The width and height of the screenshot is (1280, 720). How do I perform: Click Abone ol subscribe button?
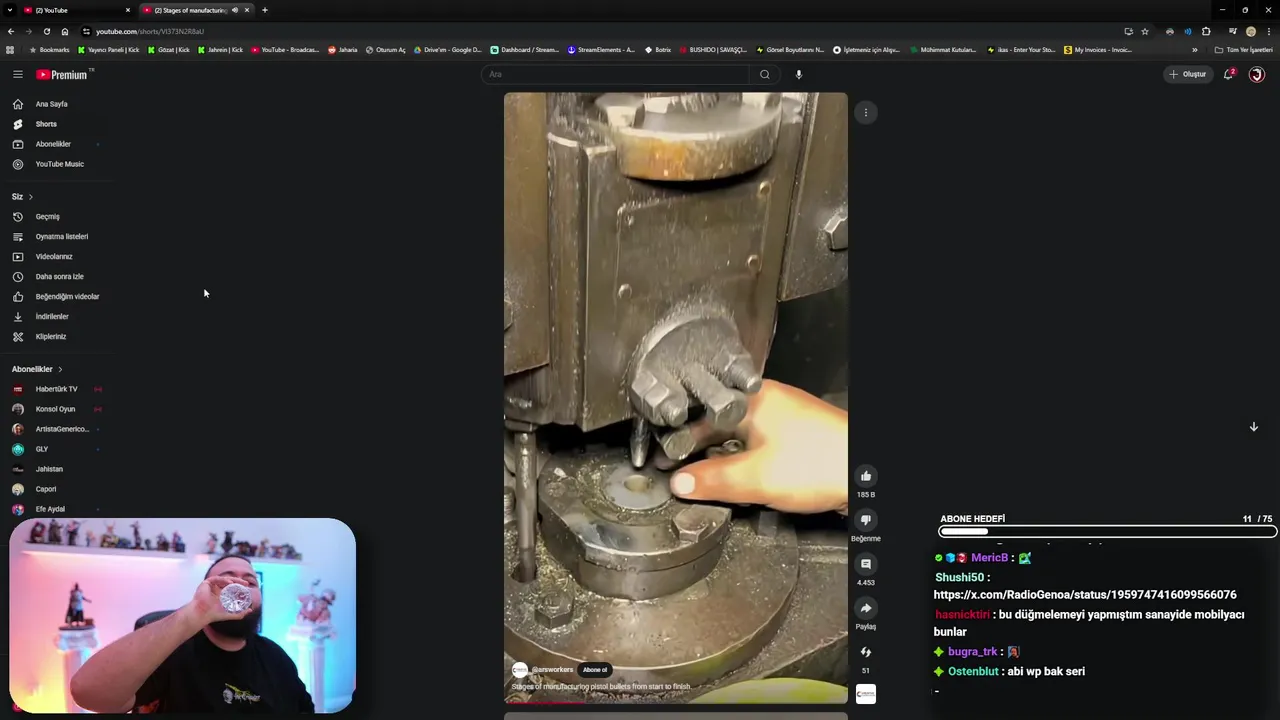[x=595, y=670]
